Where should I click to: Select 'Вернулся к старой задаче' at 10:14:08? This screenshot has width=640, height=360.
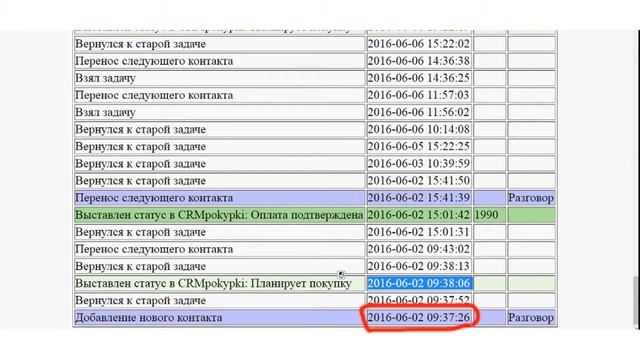tap(140, 129)
